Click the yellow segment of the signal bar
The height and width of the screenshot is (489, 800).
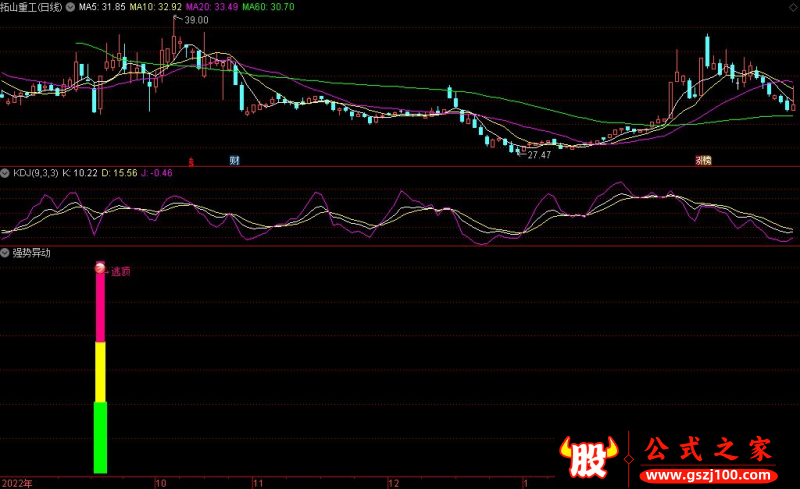(100, 372)
